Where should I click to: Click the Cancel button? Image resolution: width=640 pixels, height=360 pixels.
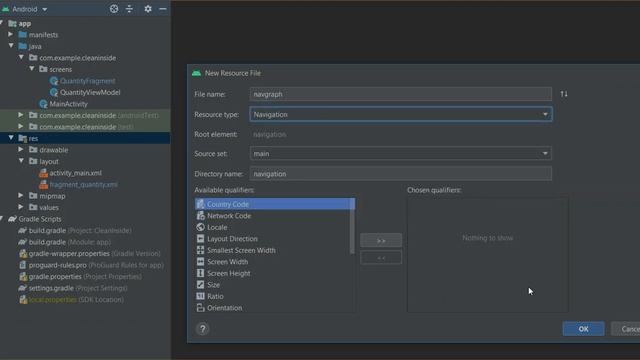(x=627, y=329)
